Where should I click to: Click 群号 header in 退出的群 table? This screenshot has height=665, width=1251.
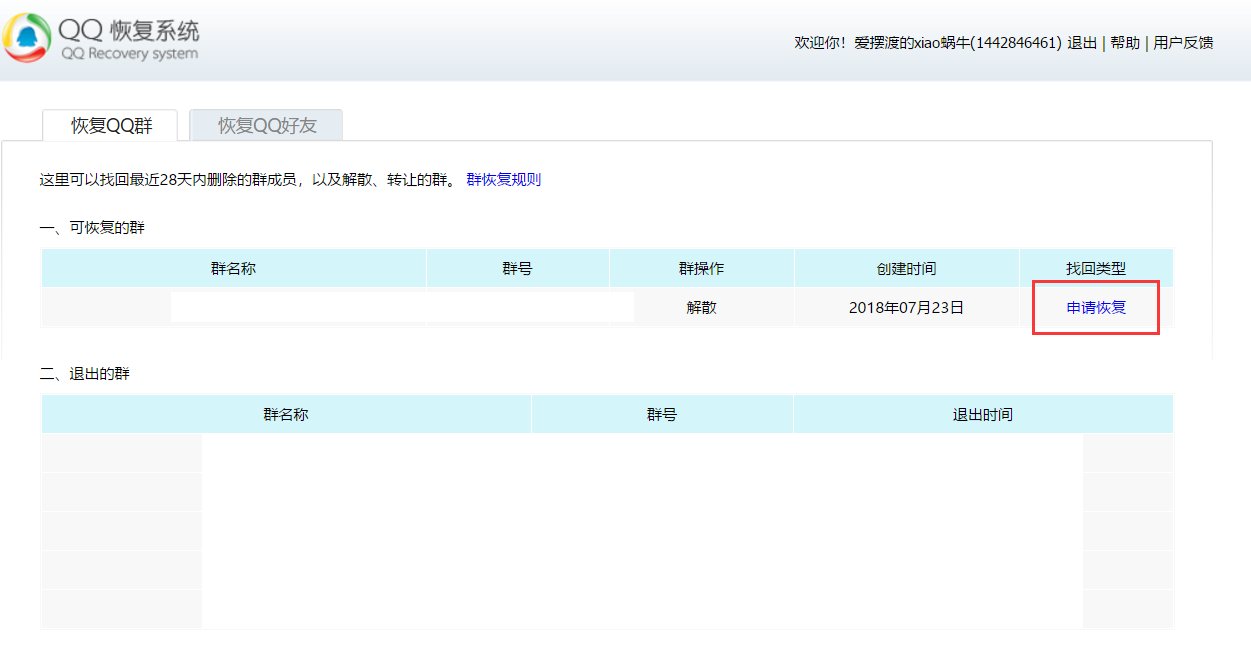pos(661,414)
